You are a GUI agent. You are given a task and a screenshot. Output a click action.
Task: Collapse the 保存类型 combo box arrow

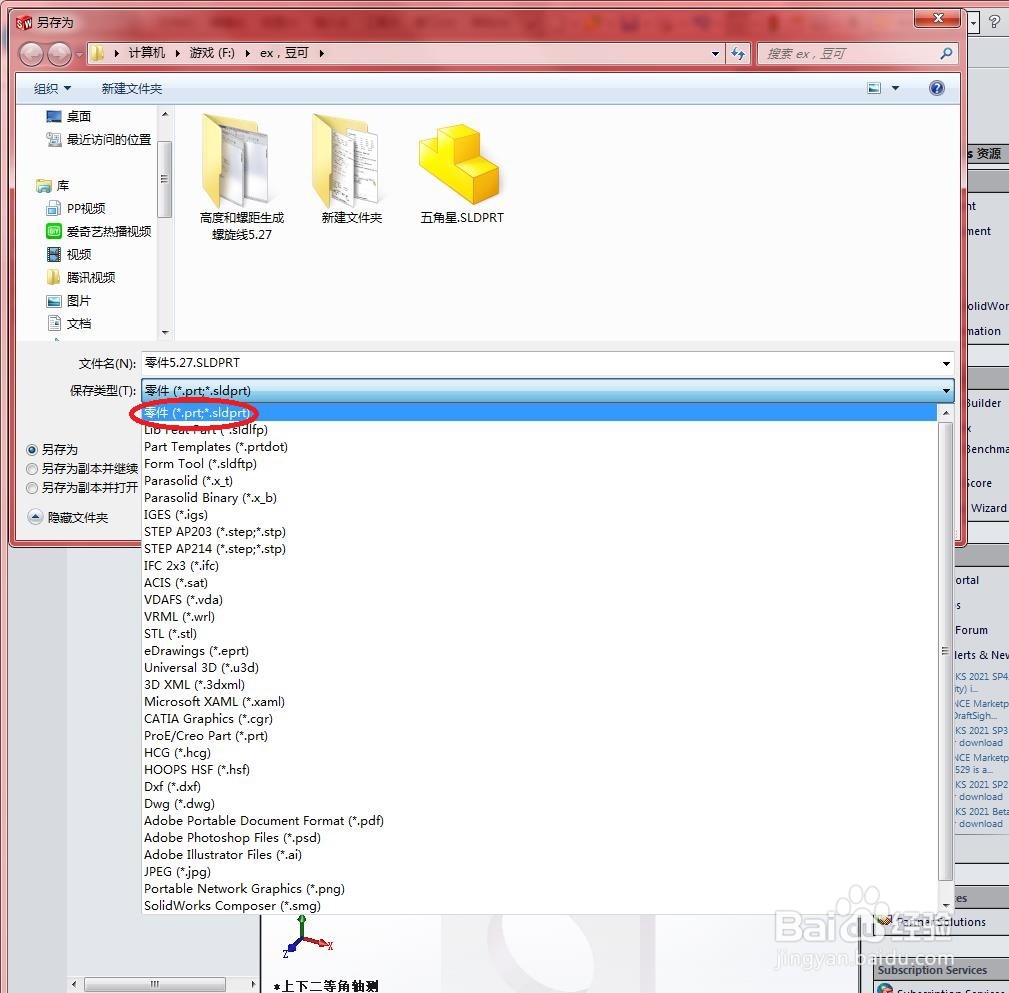coord(946,391)
